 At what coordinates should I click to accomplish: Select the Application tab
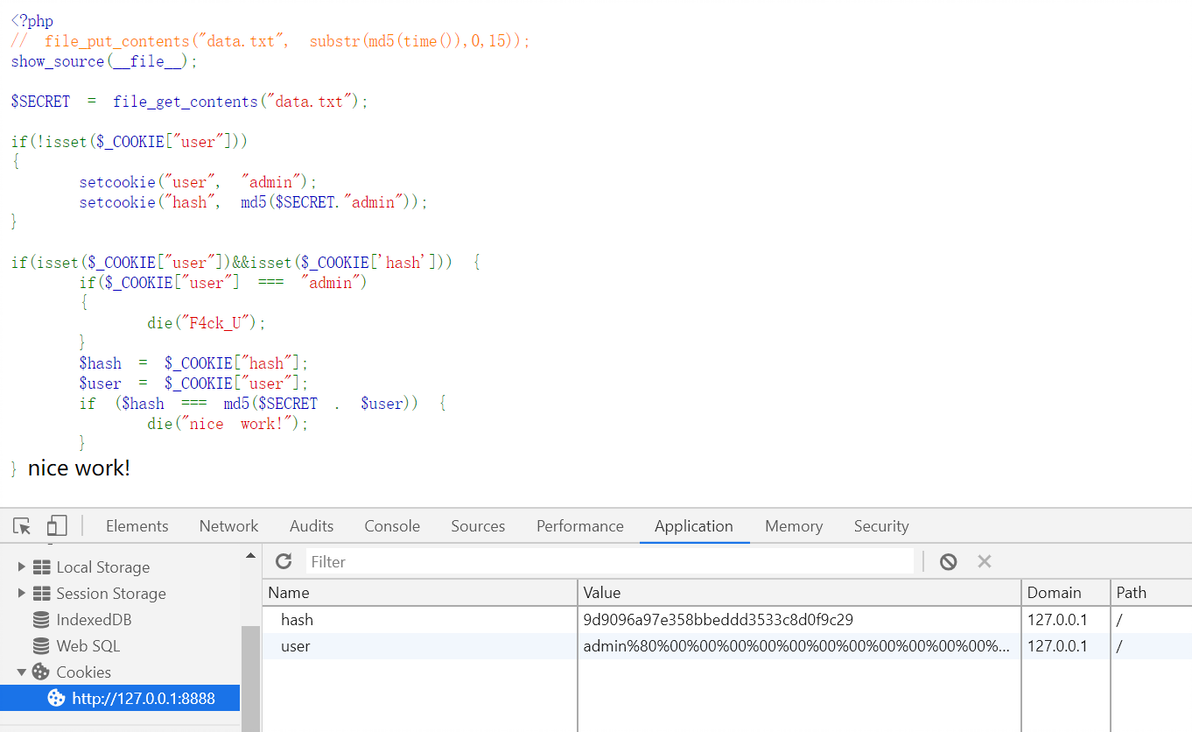[x=694, y=526]
